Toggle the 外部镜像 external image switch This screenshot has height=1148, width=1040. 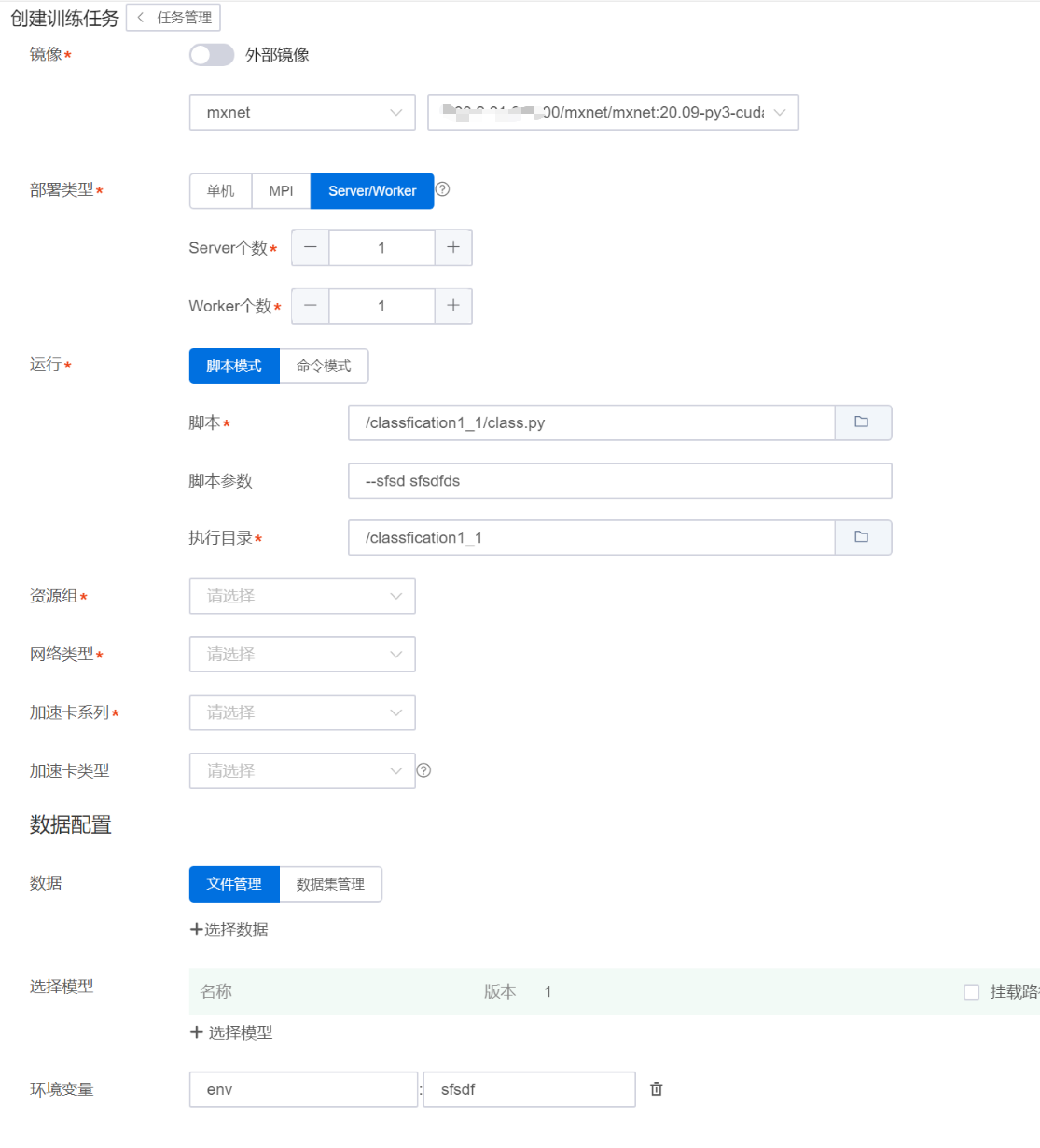pos(212,55)
